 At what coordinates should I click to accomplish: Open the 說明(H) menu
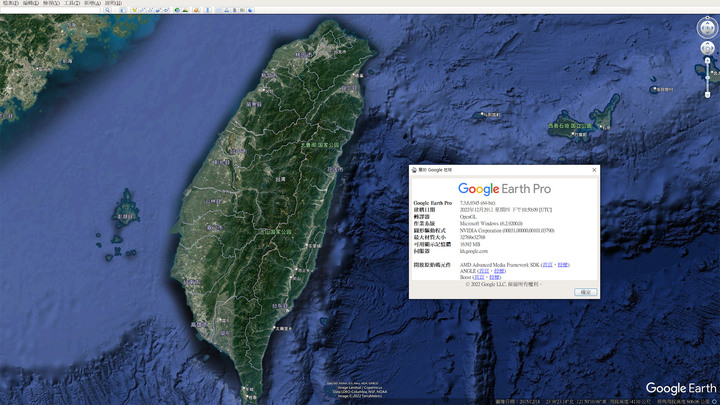coord(113,3)
